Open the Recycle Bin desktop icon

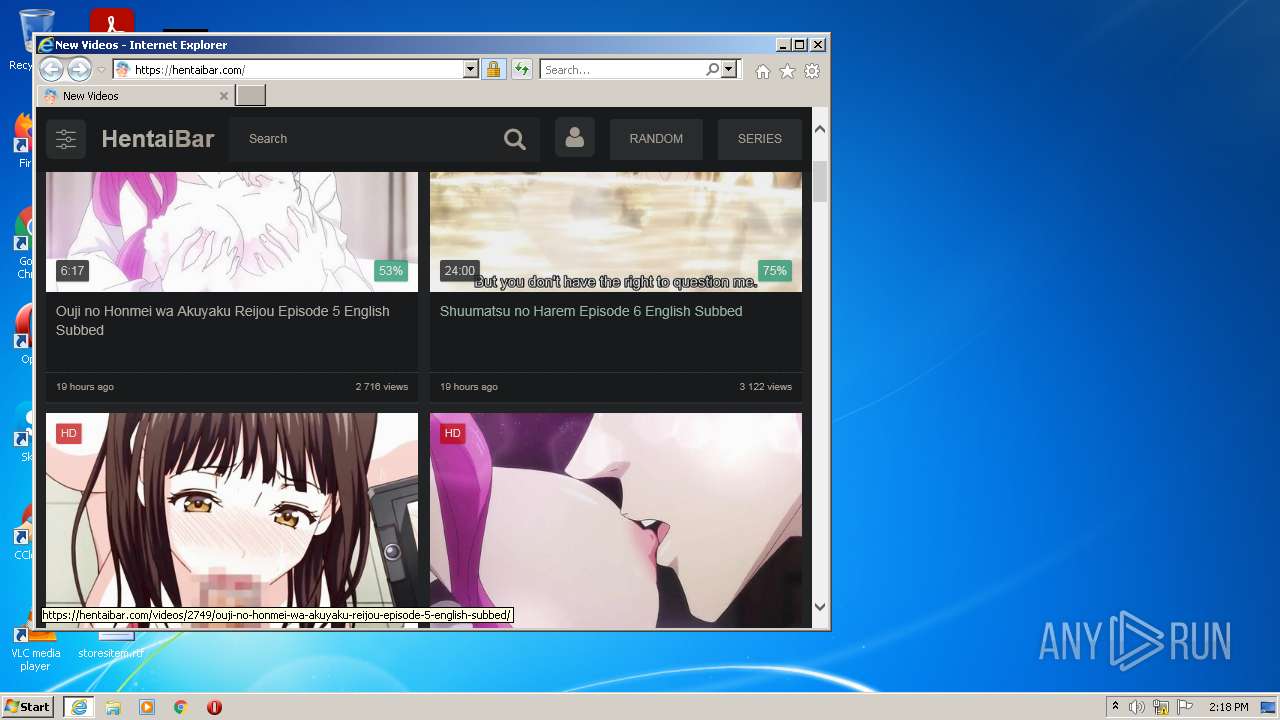click(x=36, y=40)
